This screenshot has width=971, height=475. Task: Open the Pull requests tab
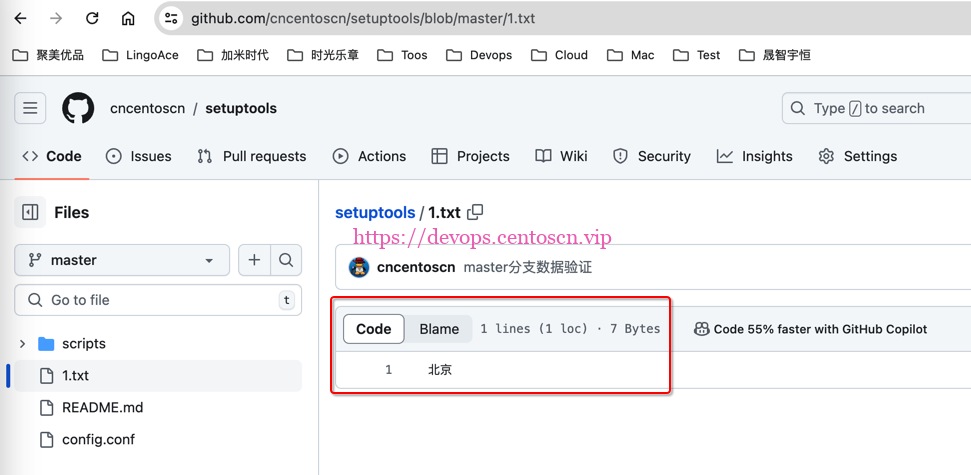(252, 156)
